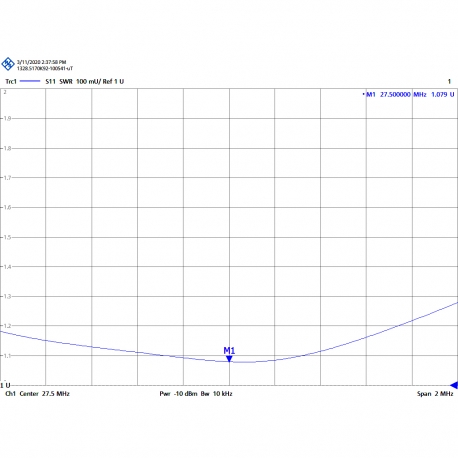Image resolution: width=458 pixels, height=458 pixels.
Task: Select the Trc1 trace label
Action: (11, 81)
